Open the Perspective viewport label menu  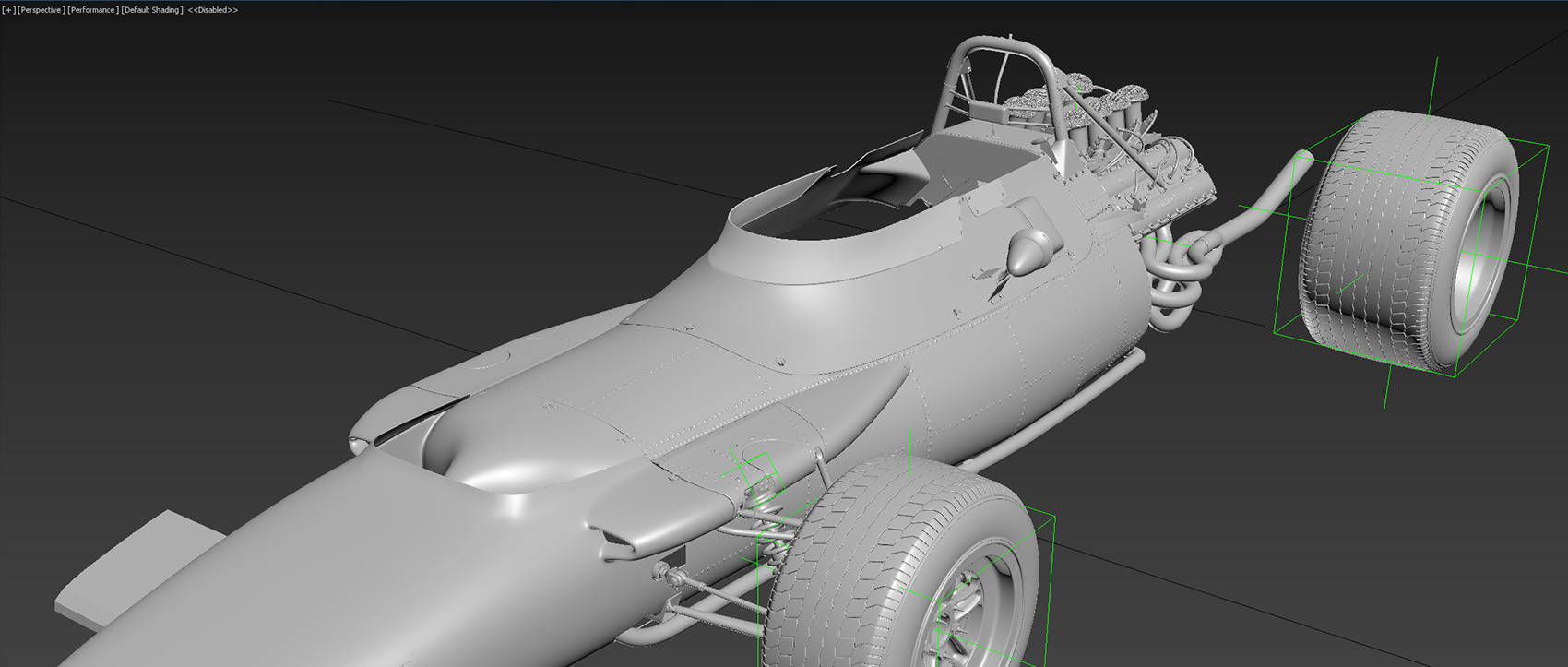[x=41, y=10]
